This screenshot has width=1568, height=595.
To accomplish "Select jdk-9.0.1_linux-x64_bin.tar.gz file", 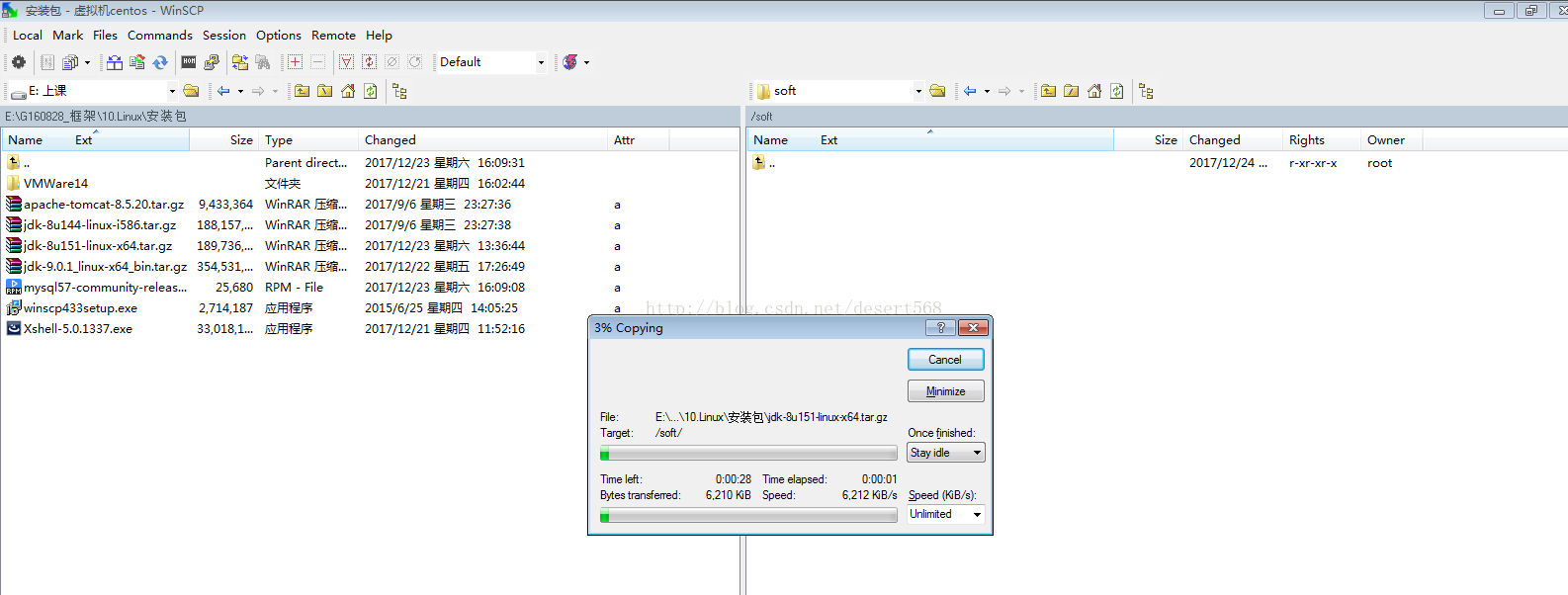I will tap(105, 267).
